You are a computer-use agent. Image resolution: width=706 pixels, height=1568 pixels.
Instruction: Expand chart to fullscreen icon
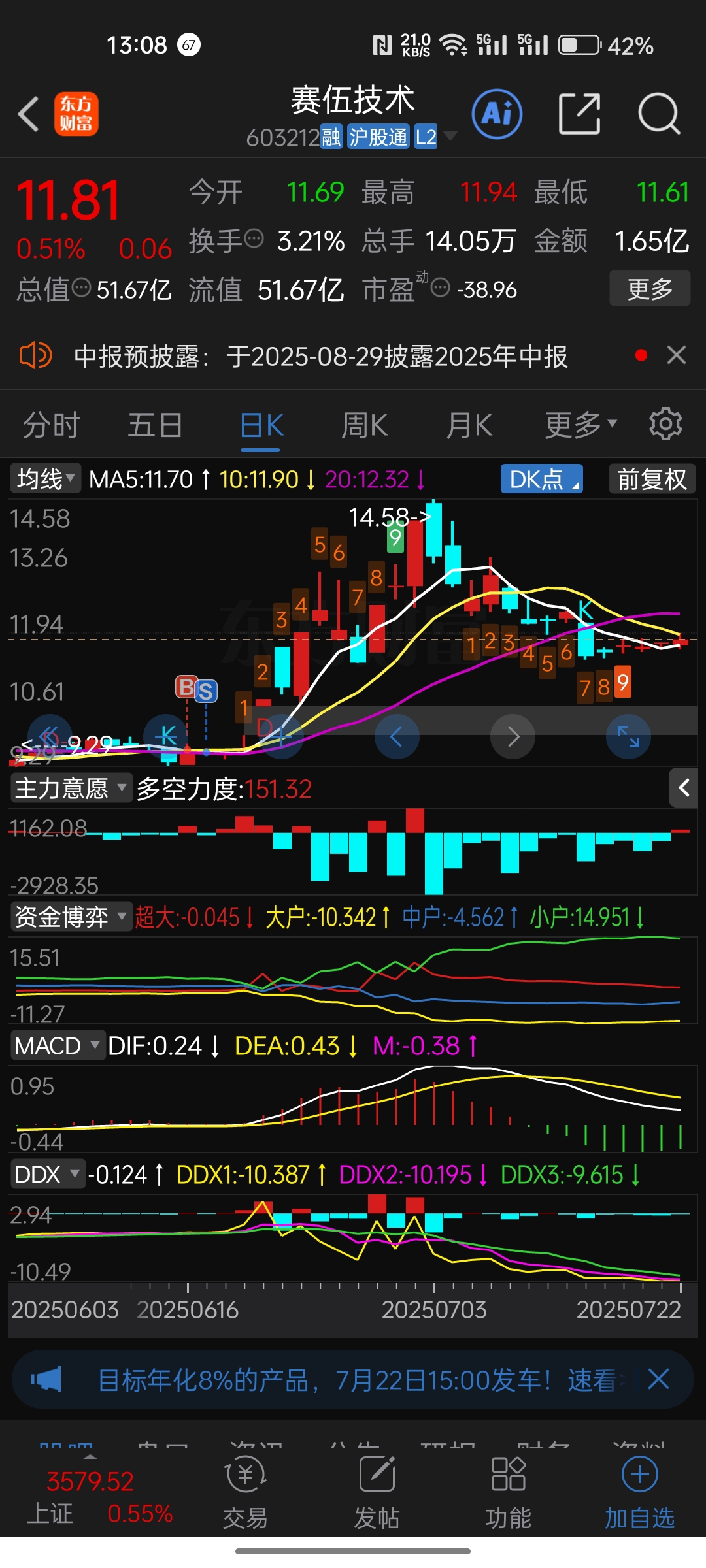[x=629, y=736]
